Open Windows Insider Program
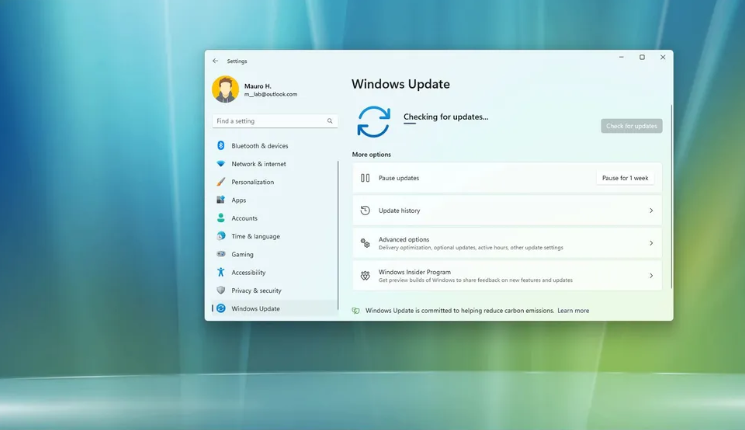 (507, 276)
